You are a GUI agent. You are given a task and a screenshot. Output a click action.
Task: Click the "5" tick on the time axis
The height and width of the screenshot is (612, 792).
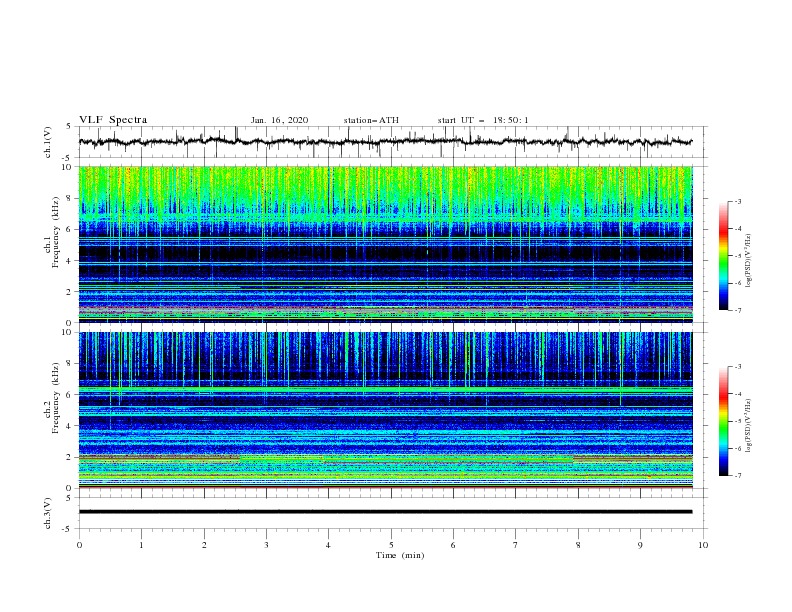tap(391, 545)
